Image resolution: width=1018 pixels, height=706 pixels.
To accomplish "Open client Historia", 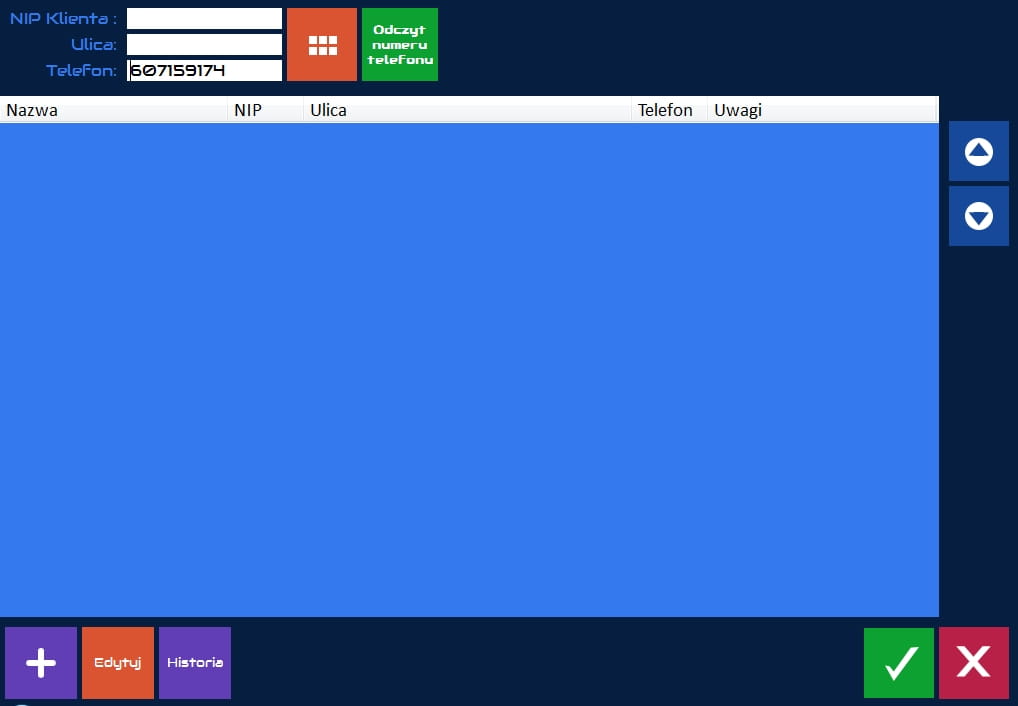I will point(195,662).
